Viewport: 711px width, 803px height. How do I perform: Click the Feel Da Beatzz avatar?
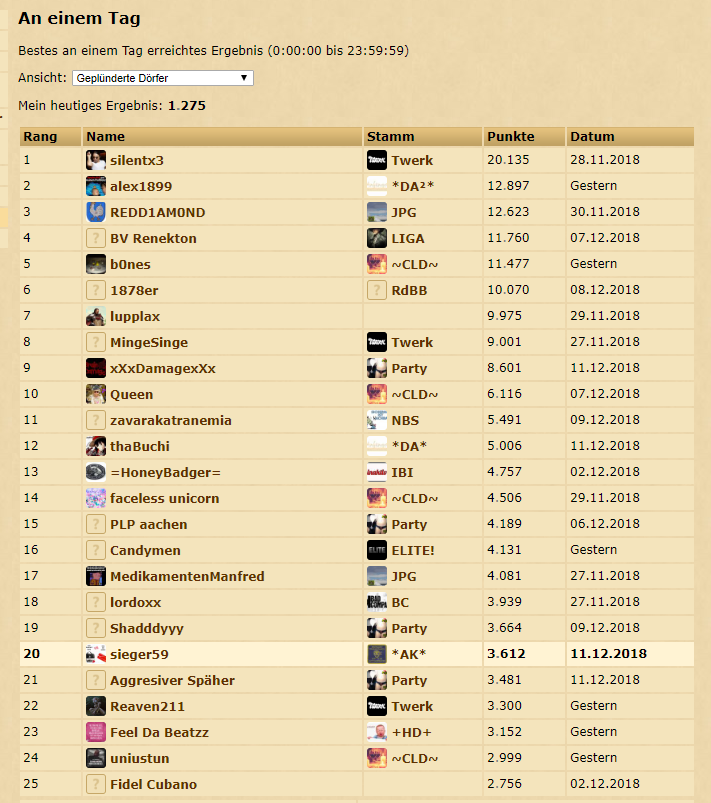(x=96, y=732)
